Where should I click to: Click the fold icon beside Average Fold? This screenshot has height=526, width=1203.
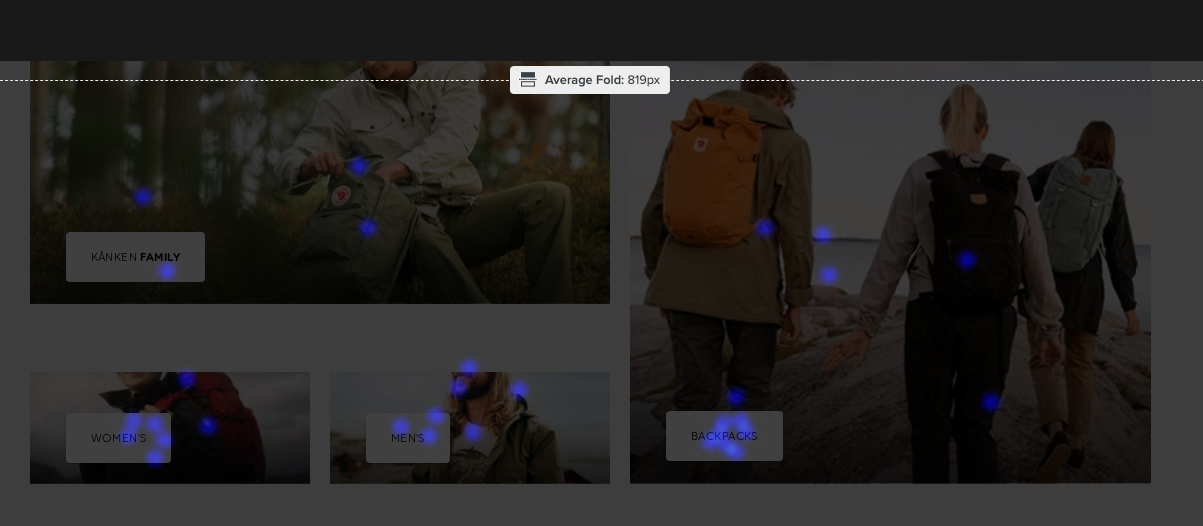[528, 80]
